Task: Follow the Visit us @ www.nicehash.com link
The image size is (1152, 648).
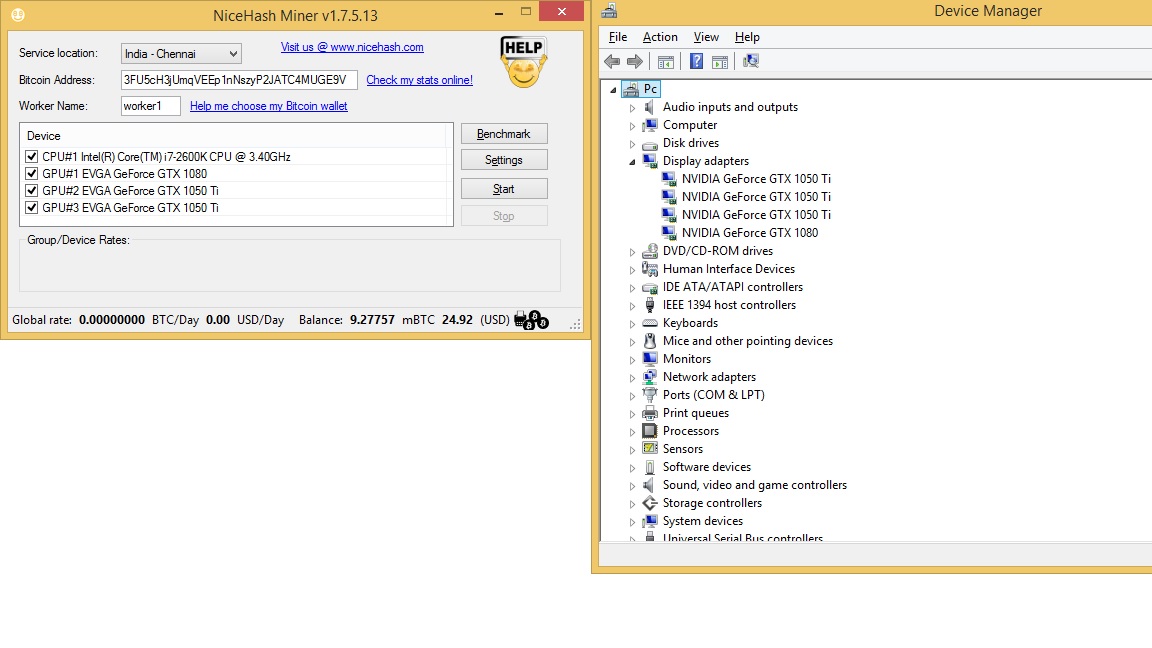Action: coord(352,47)
